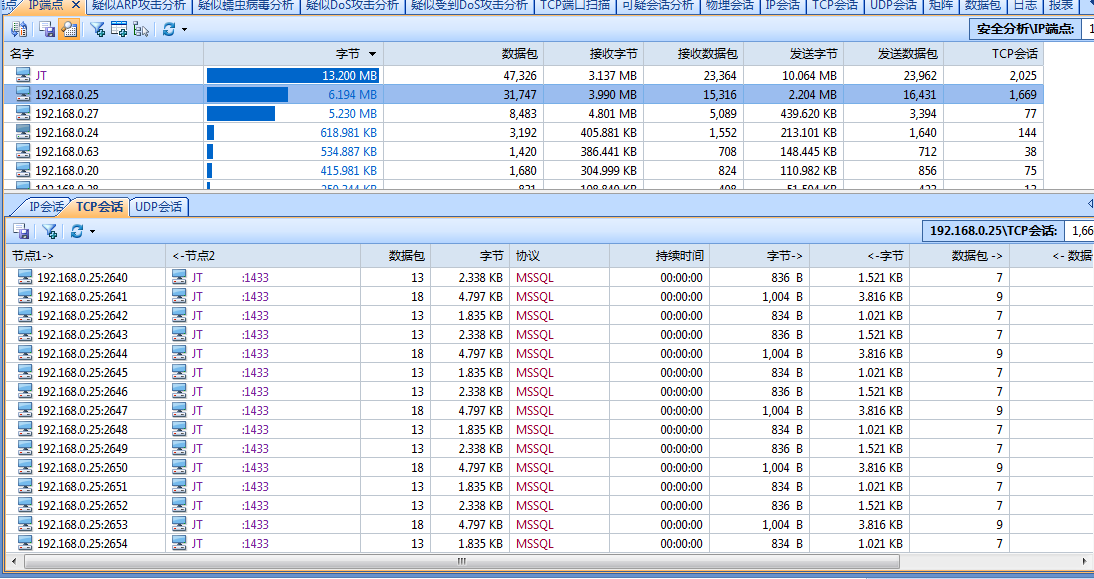1094x579 pixels.
Task: Click the save icon in TCP session toolbar
Action: [x=21, y=231]
